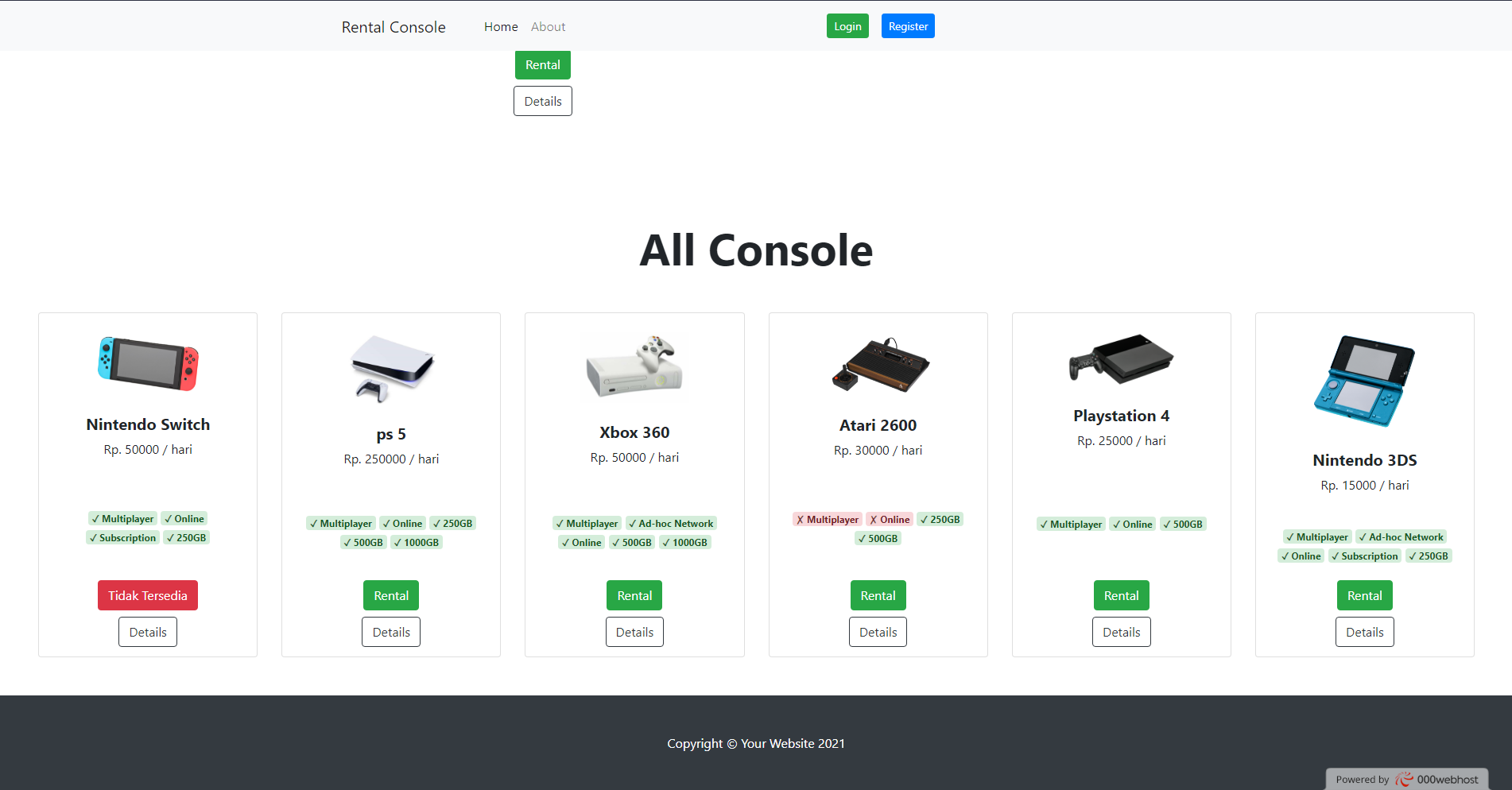Click the Playstation 4 title
This screenshot has height=790, width=1512.
(1121, 416)
